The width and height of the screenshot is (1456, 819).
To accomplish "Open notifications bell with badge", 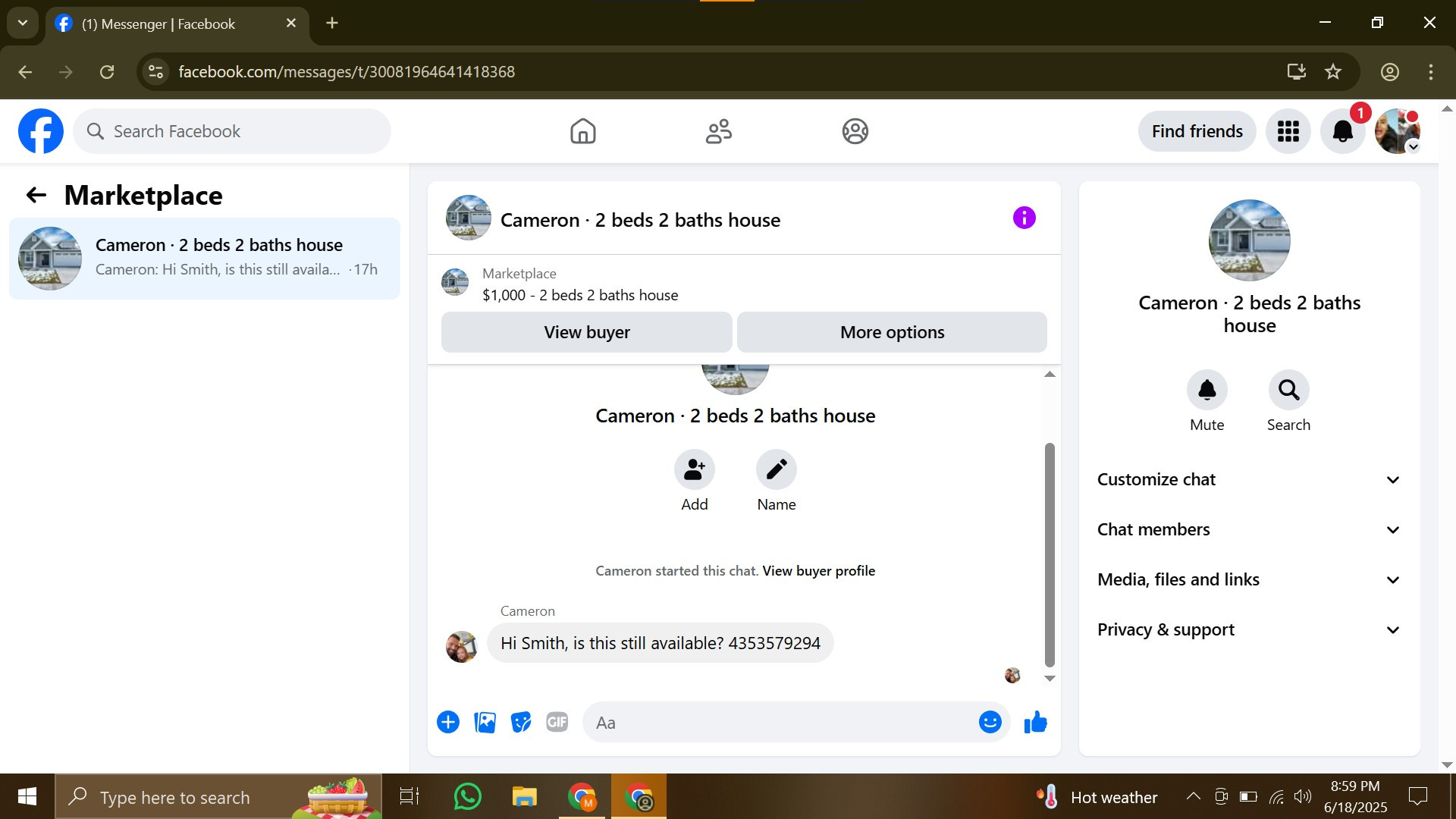I will 1343,131.
